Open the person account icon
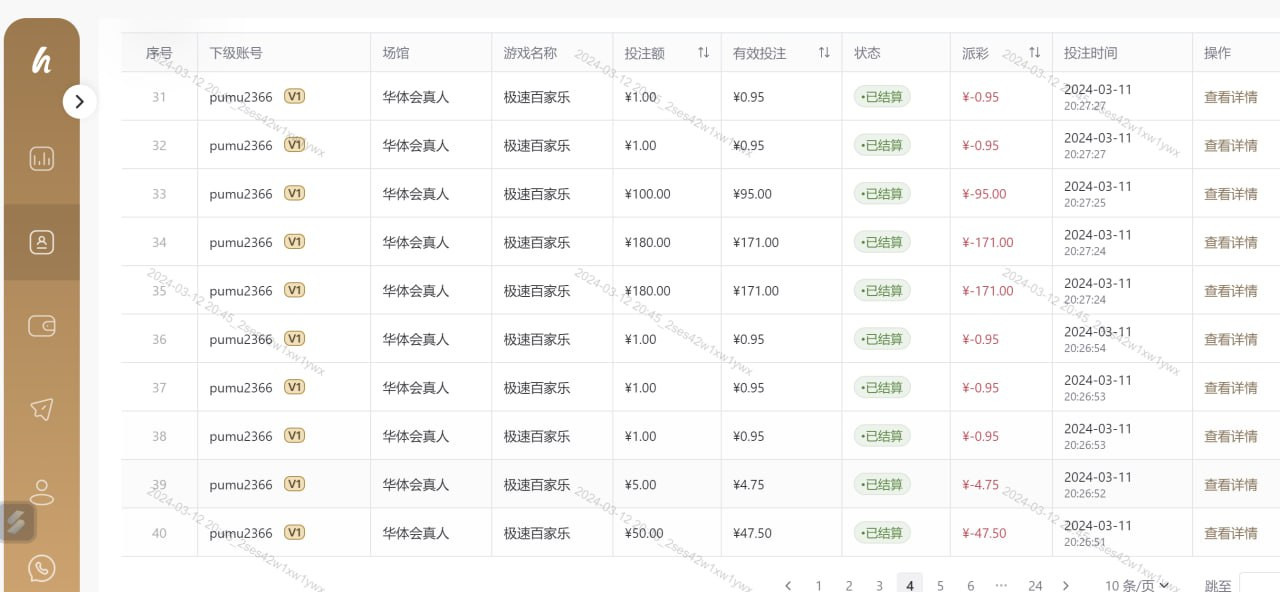Screen dimensions: 1280x592 (x=41, y=492)
